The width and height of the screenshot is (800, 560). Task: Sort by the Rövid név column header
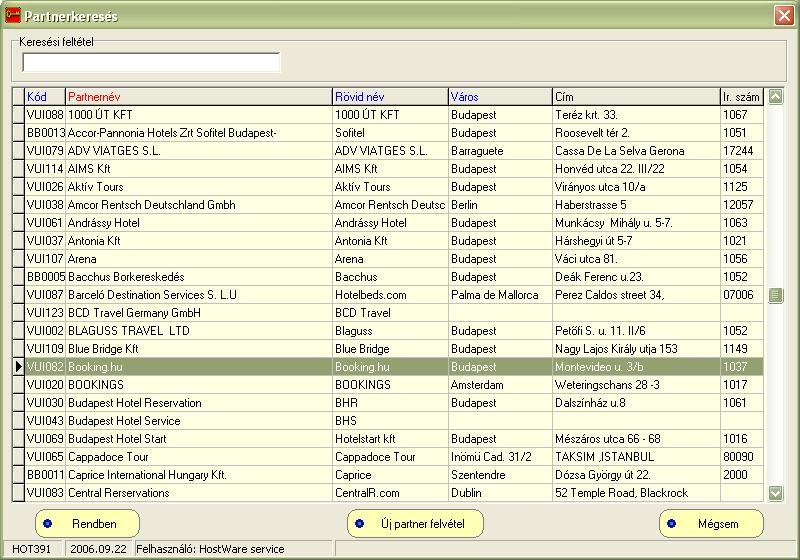click(x=390, y=96)
